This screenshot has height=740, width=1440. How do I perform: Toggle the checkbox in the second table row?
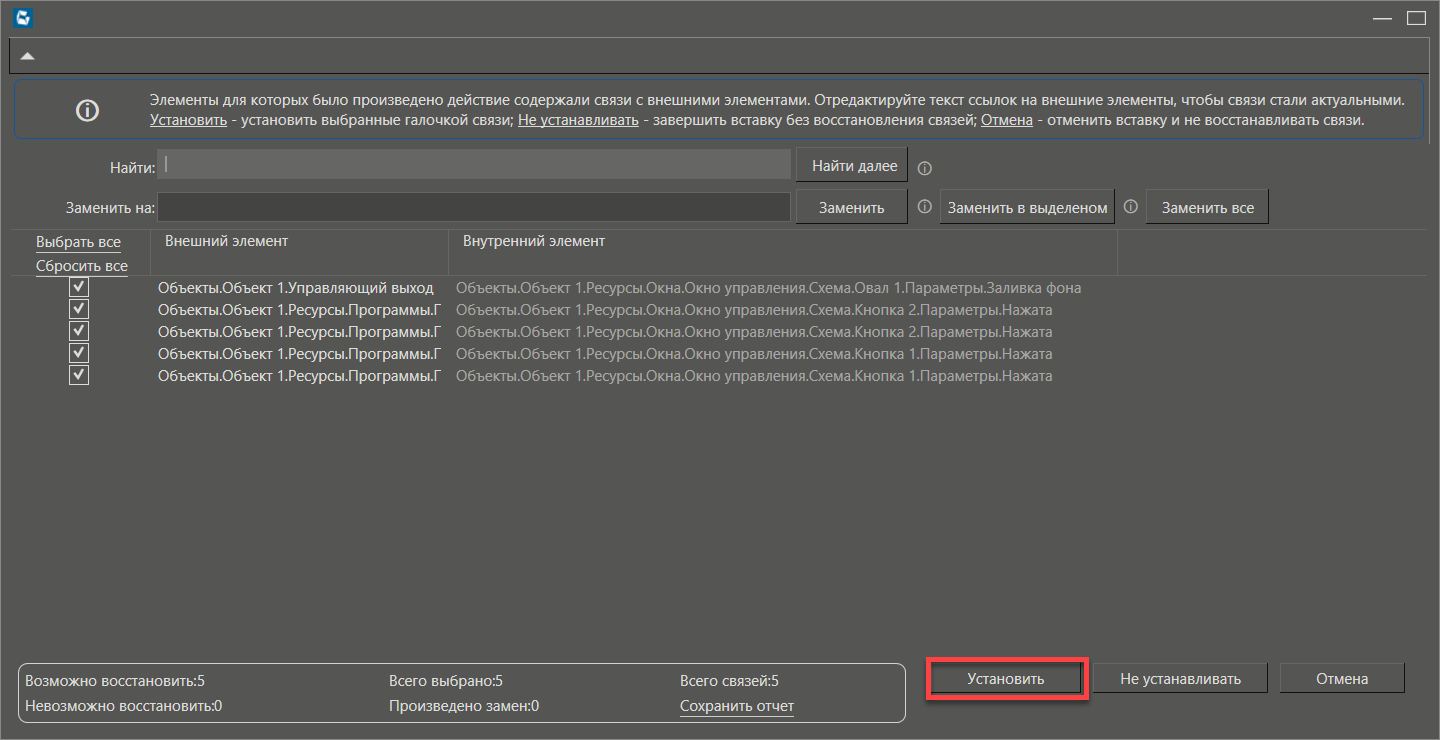79,310
